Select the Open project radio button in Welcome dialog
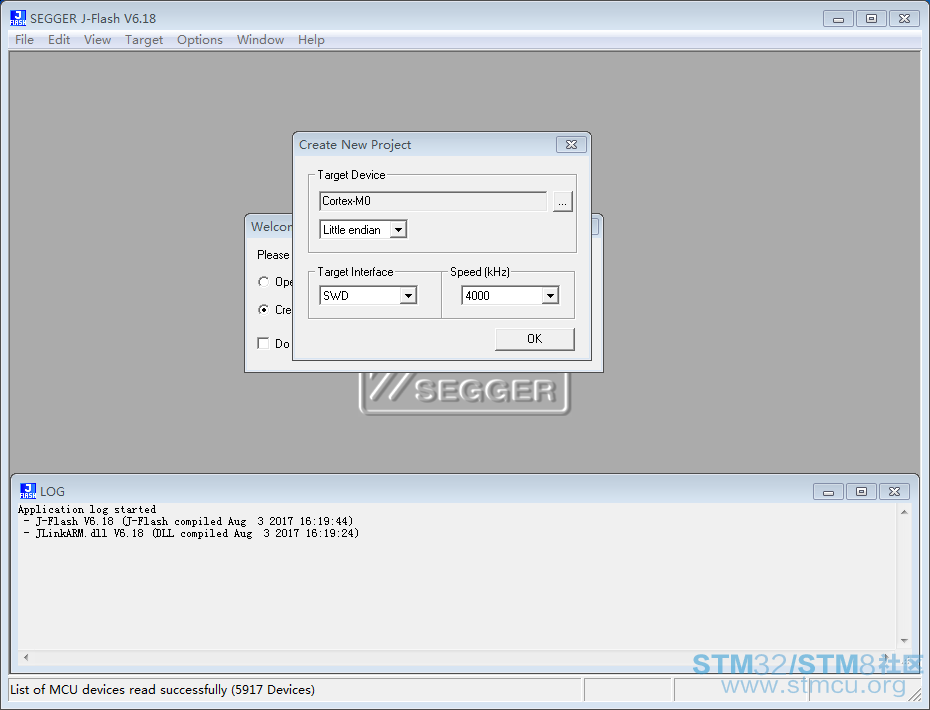 pos(263,281)
